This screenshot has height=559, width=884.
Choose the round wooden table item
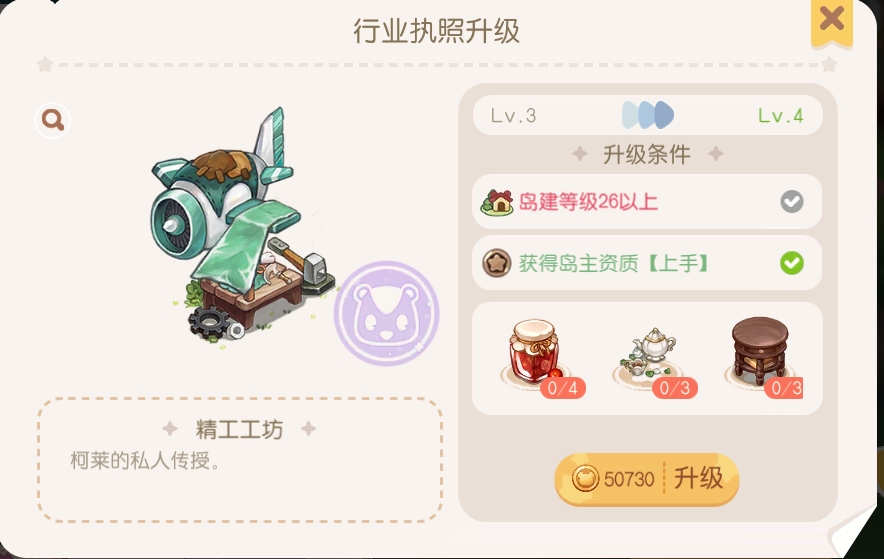[x=760, y=349]
